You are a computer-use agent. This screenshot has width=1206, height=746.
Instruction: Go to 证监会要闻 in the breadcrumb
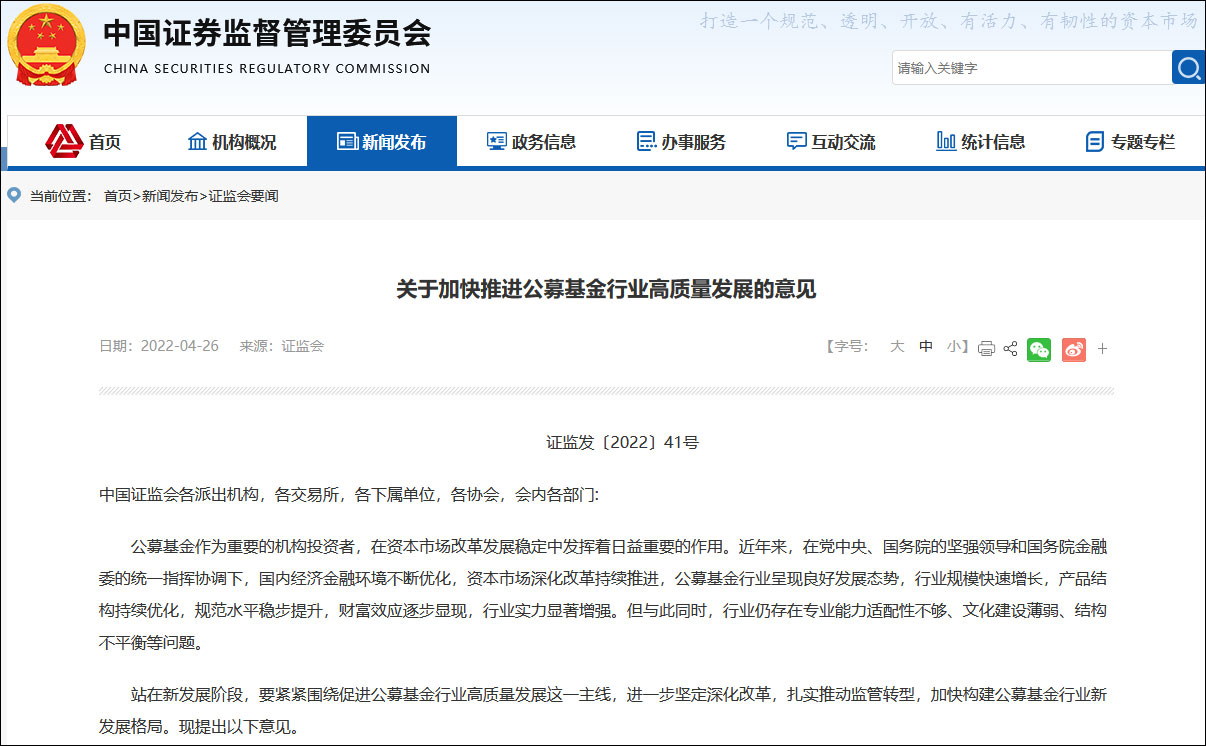click(243, 197)
